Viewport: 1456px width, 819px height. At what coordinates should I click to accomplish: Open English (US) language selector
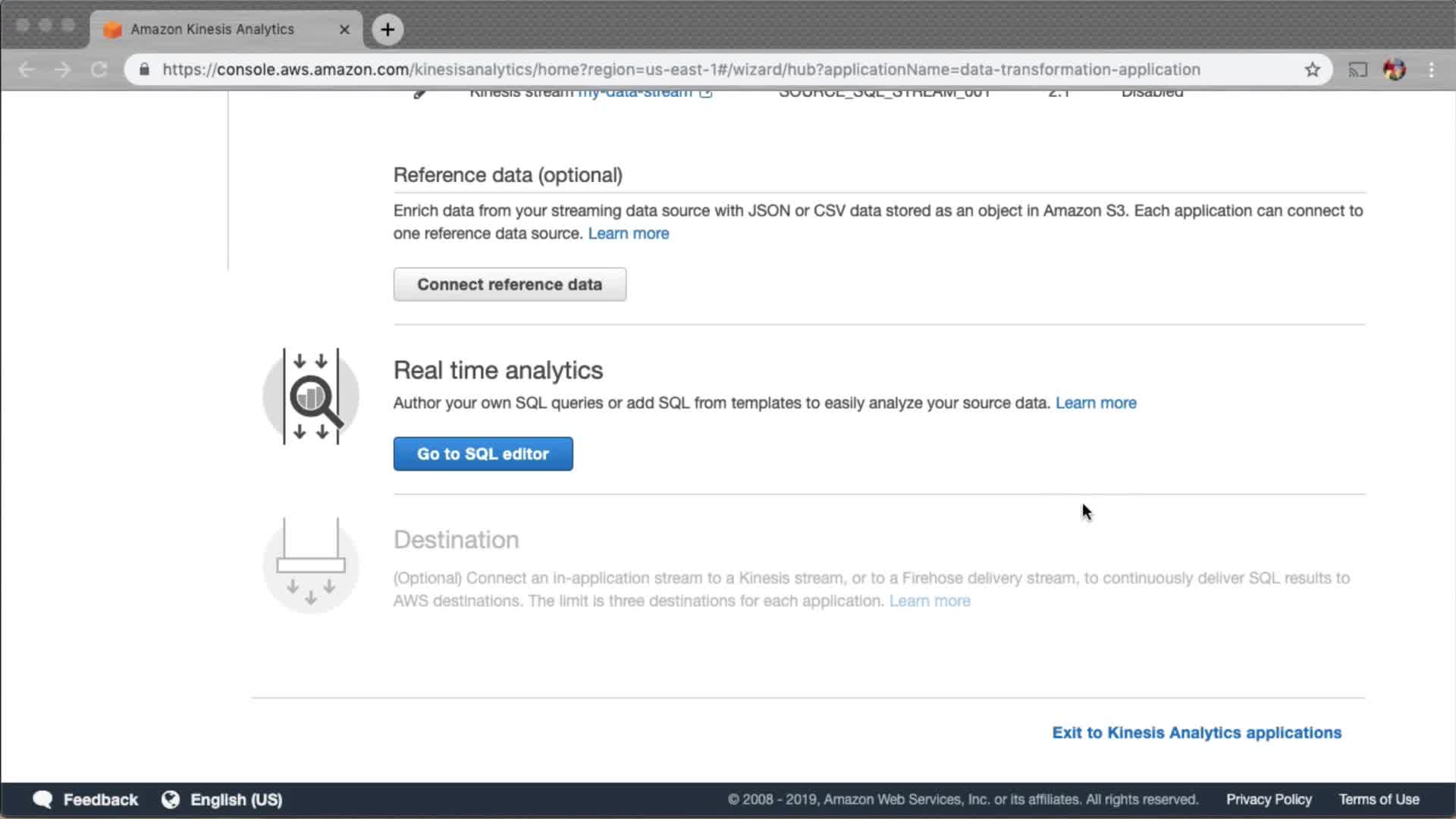point(222,799)
